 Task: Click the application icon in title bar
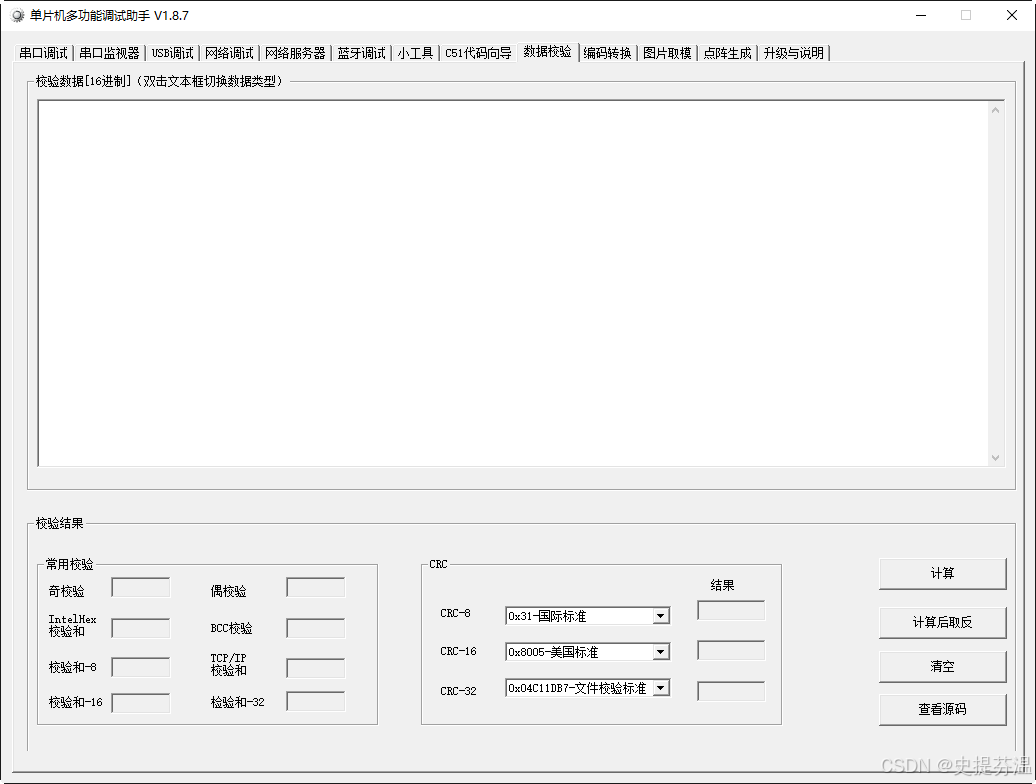(18, 15)
